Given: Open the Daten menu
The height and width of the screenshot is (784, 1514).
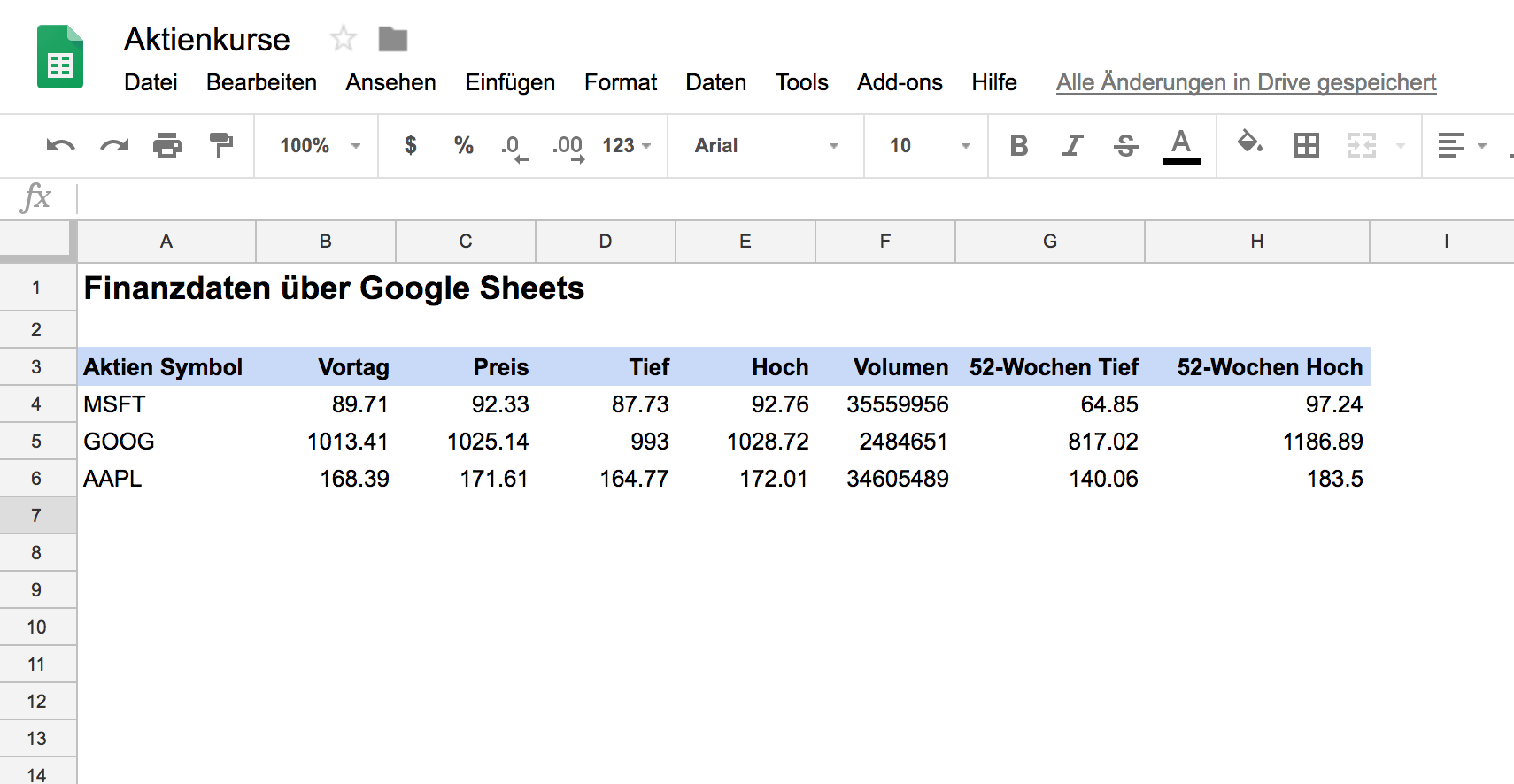Looking at the screenshot, I should 715,82.
